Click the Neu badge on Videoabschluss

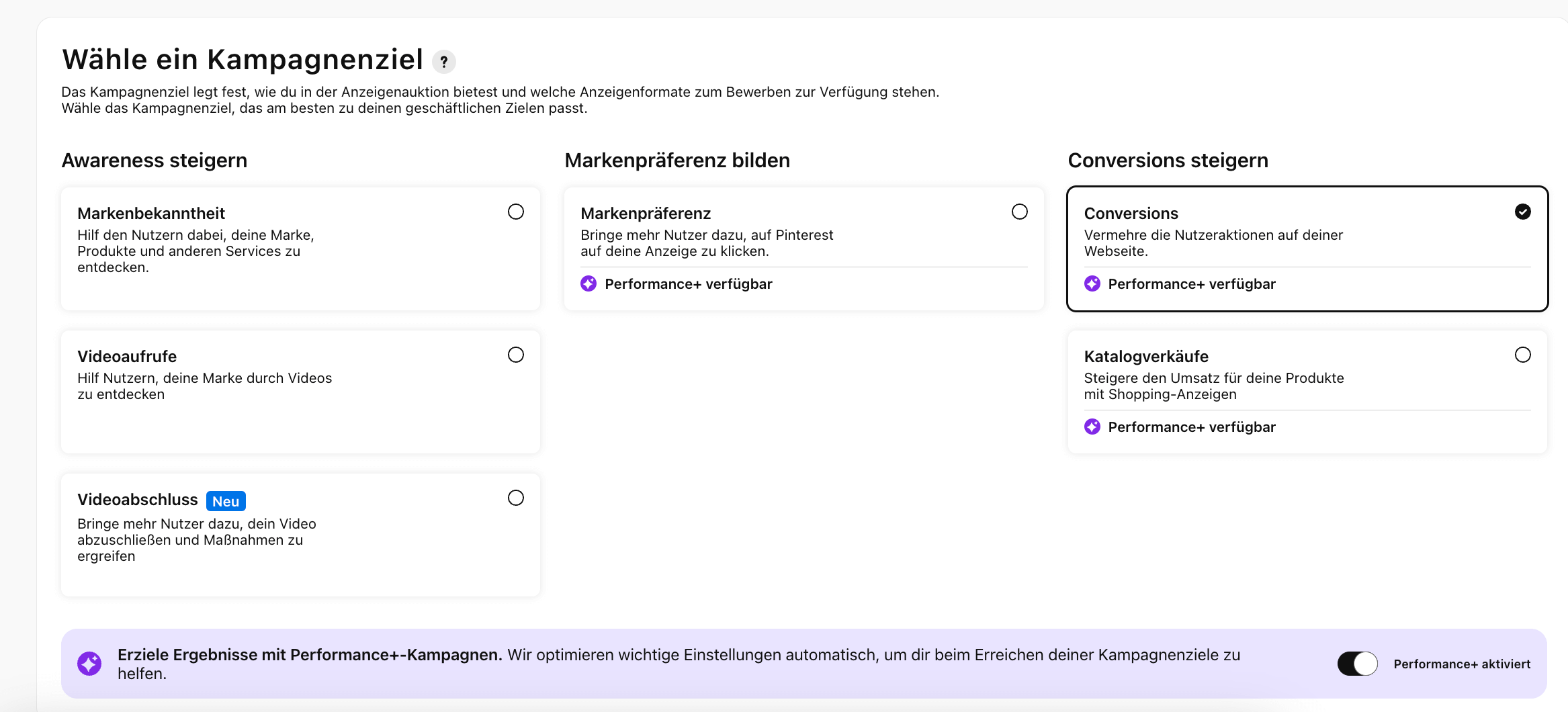tap(226, 501)
